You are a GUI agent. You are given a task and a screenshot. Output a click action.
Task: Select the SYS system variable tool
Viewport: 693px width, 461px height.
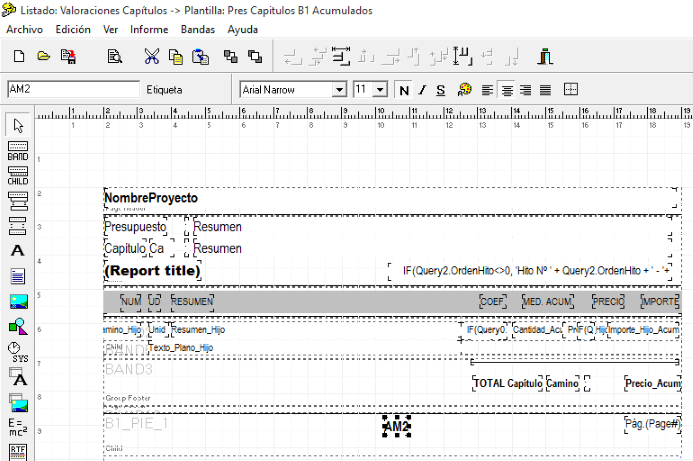pyautogui.click(x=18, y=351)
